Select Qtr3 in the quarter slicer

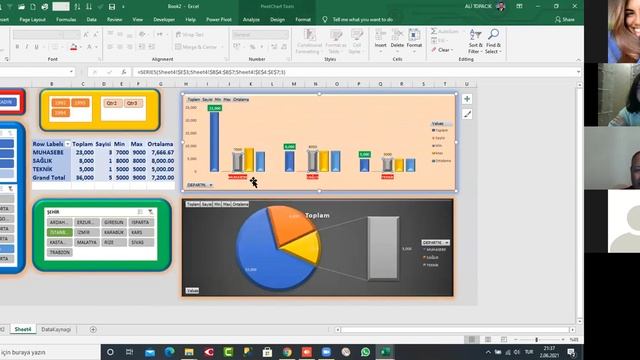[132, 103]
